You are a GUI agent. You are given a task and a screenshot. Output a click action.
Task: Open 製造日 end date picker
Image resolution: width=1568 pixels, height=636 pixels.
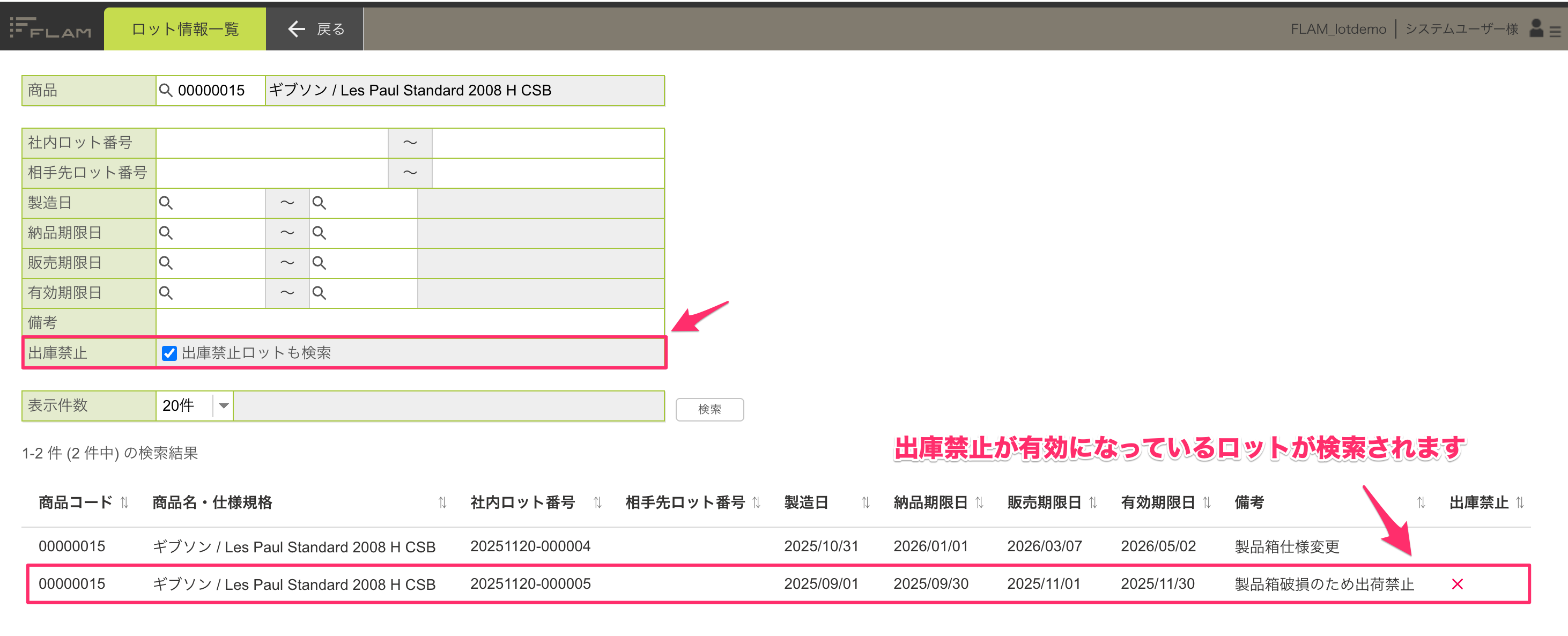tap(319, 203)
